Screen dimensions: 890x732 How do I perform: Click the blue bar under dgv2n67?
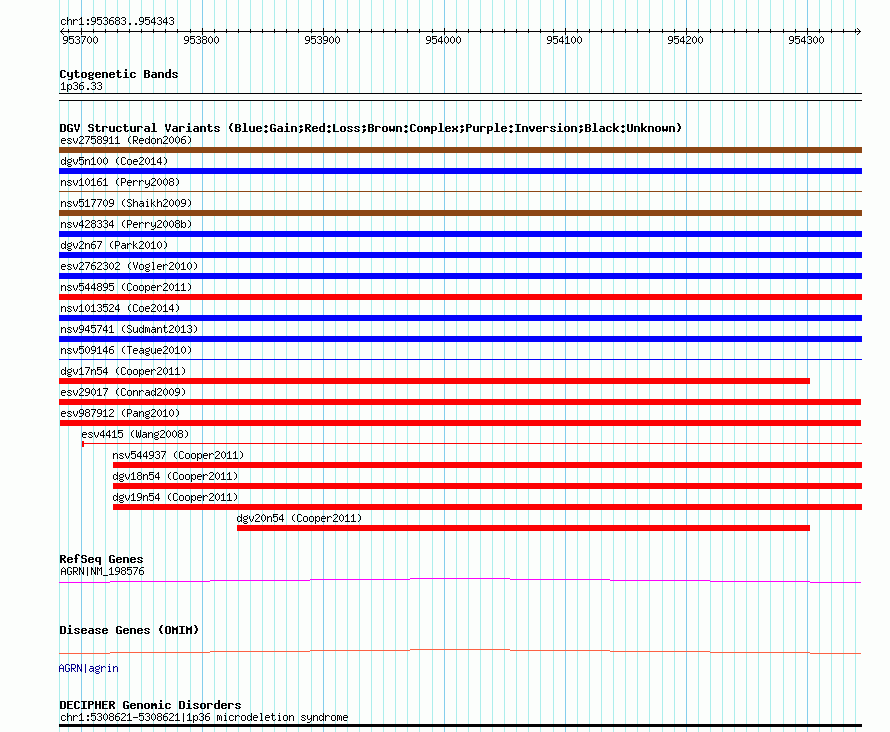pos(460,255)
